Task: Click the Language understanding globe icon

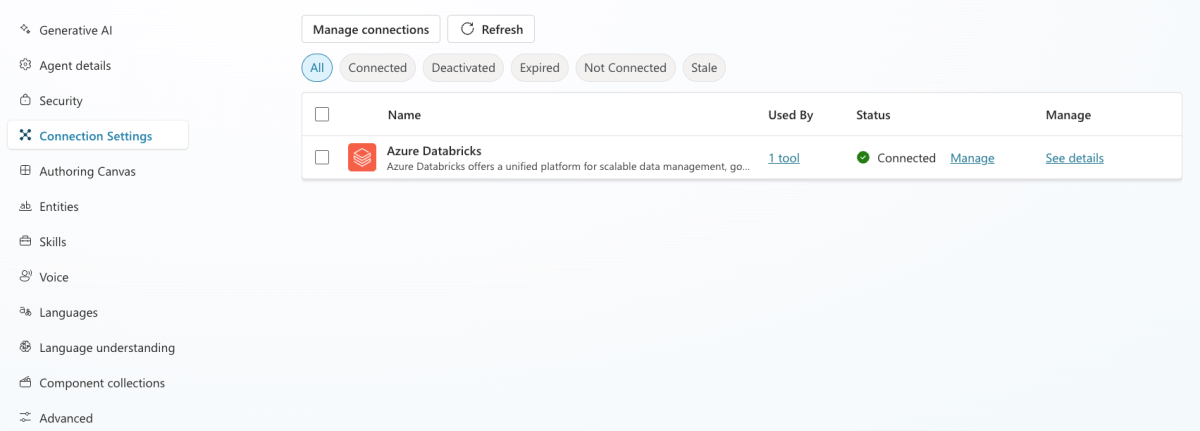Action: coord(25,348)
